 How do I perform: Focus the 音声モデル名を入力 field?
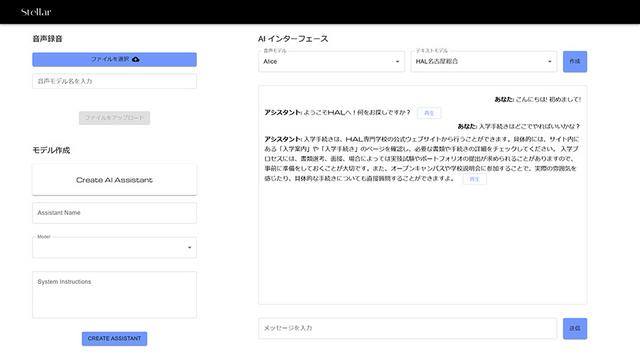(114, 81)
